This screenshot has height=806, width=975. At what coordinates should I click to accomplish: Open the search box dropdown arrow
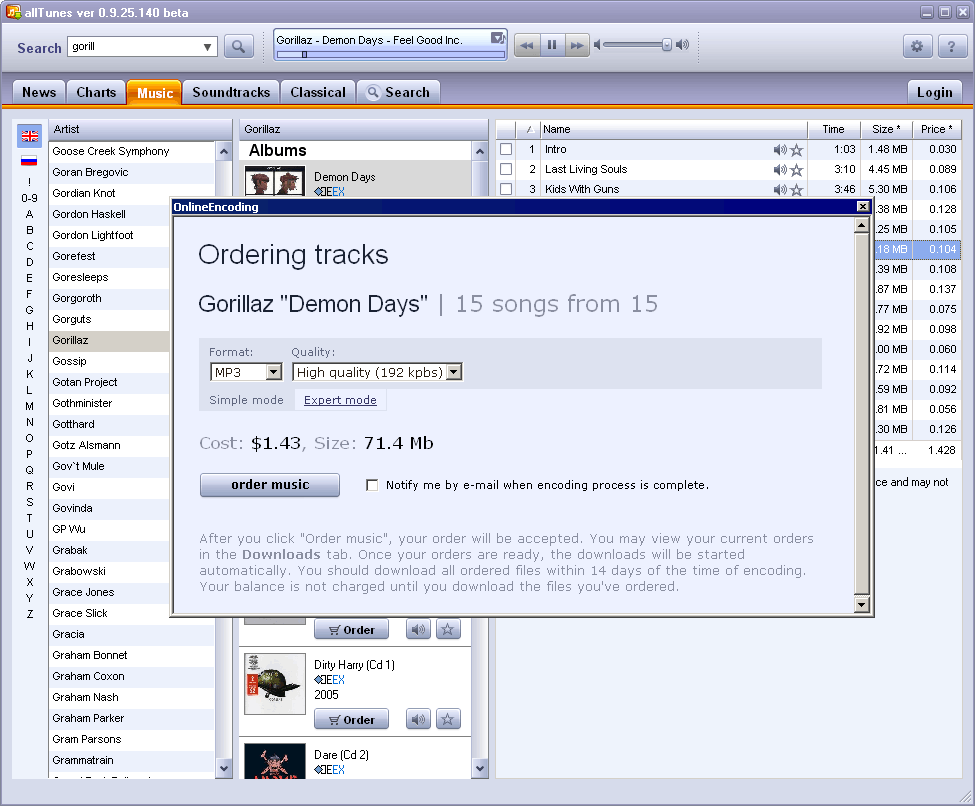click(x=208, y=47)
